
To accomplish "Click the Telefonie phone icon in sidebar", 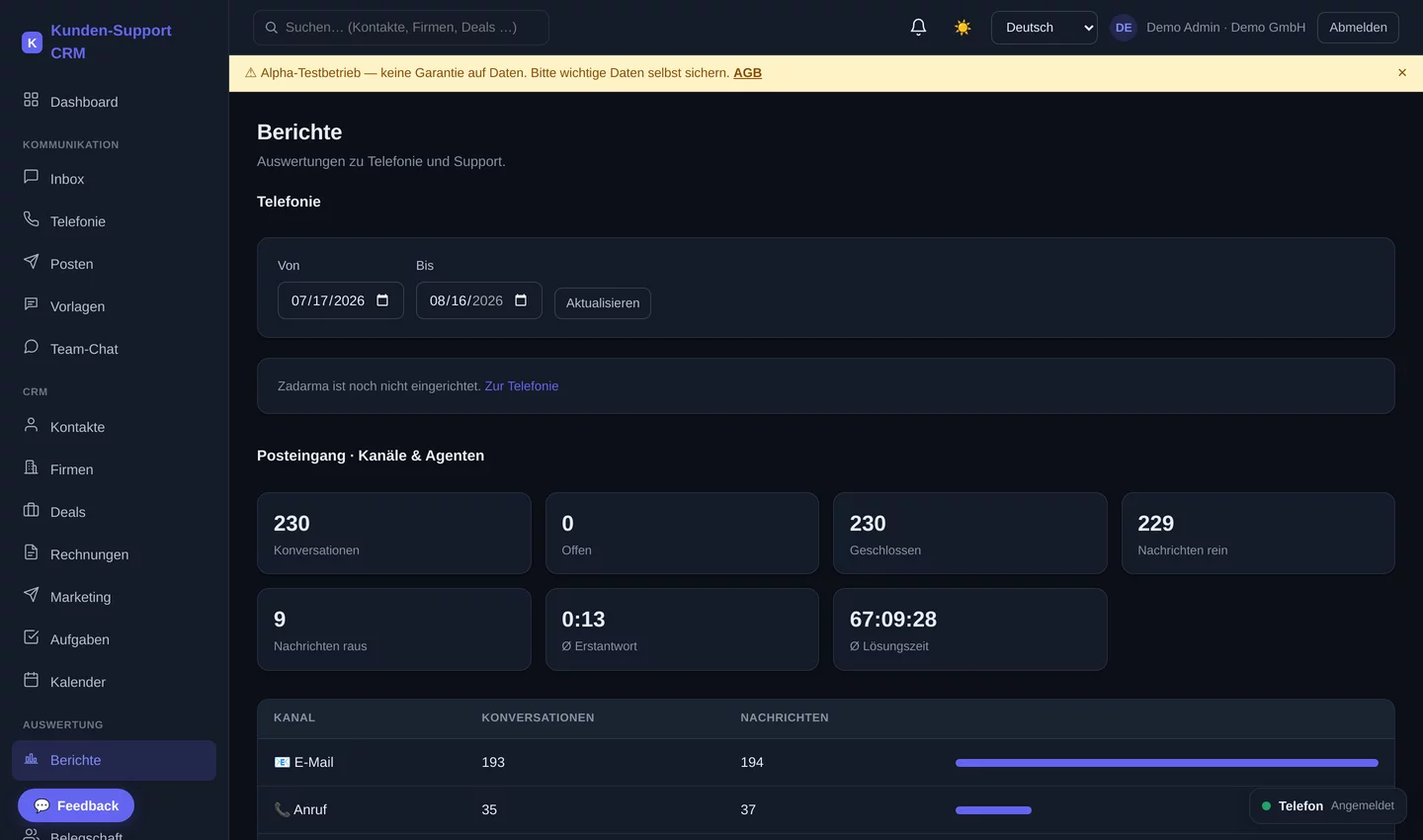I will click(x=32, y=219).
